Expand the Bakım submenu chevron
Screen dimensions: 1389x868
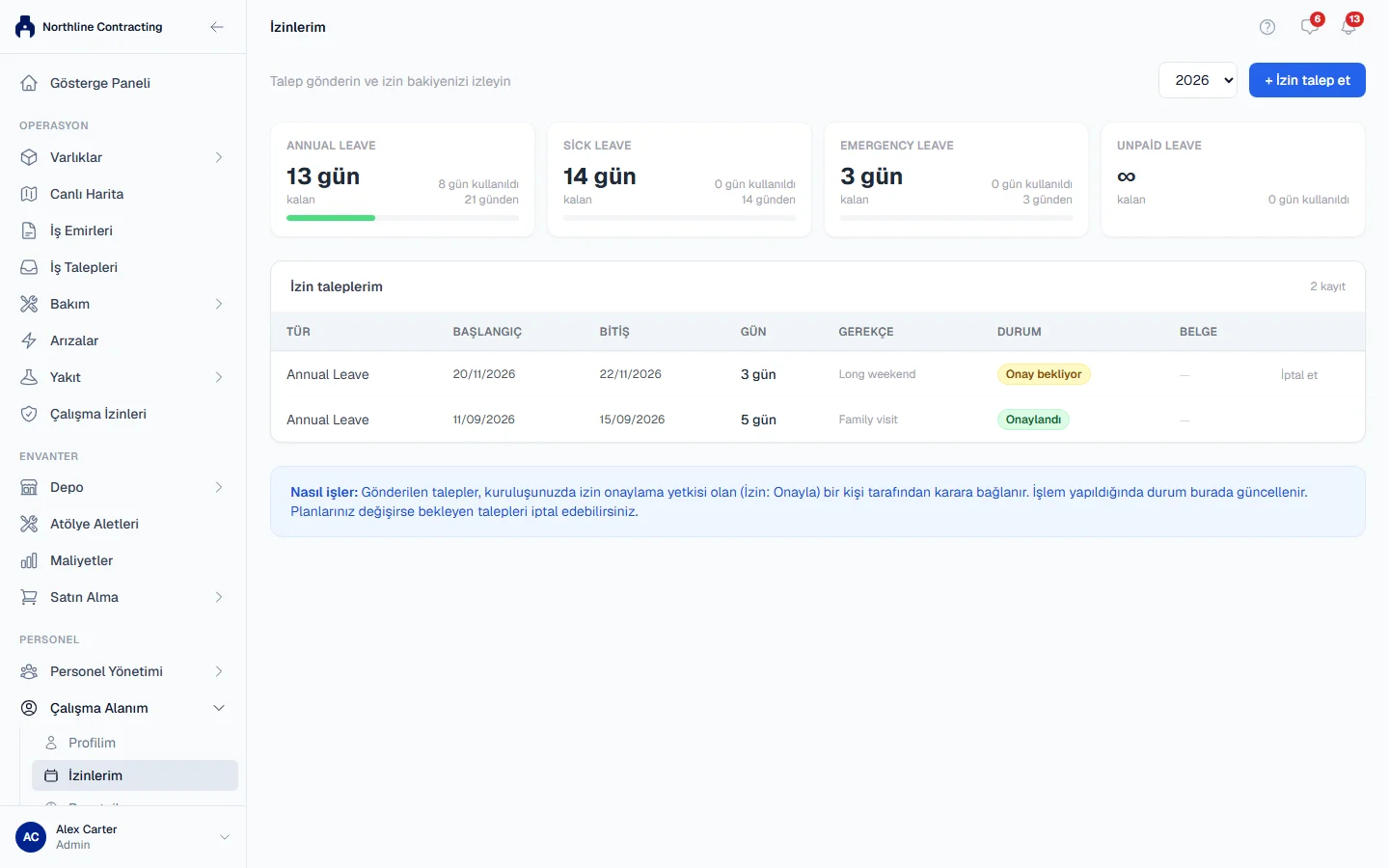(x=219, y=304)
